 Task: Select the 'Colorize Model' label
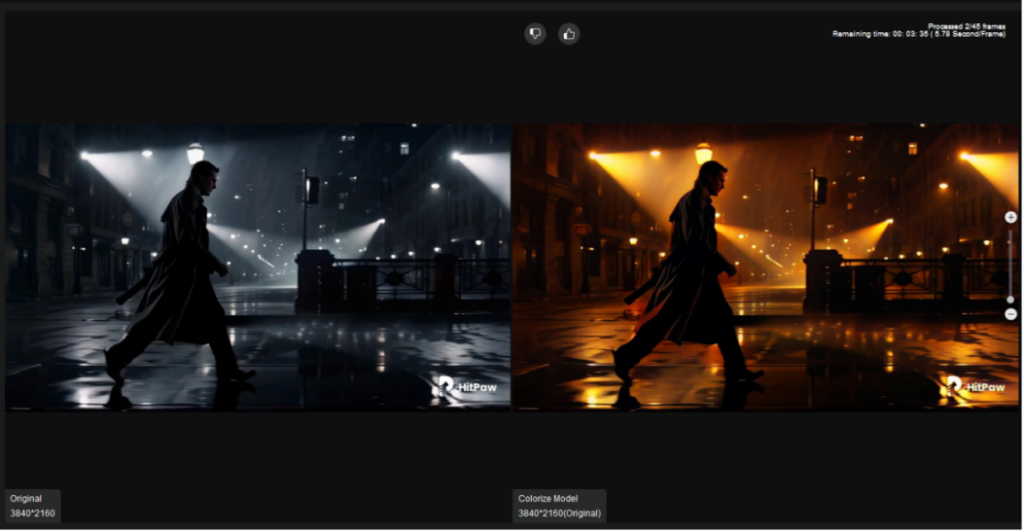548,498
